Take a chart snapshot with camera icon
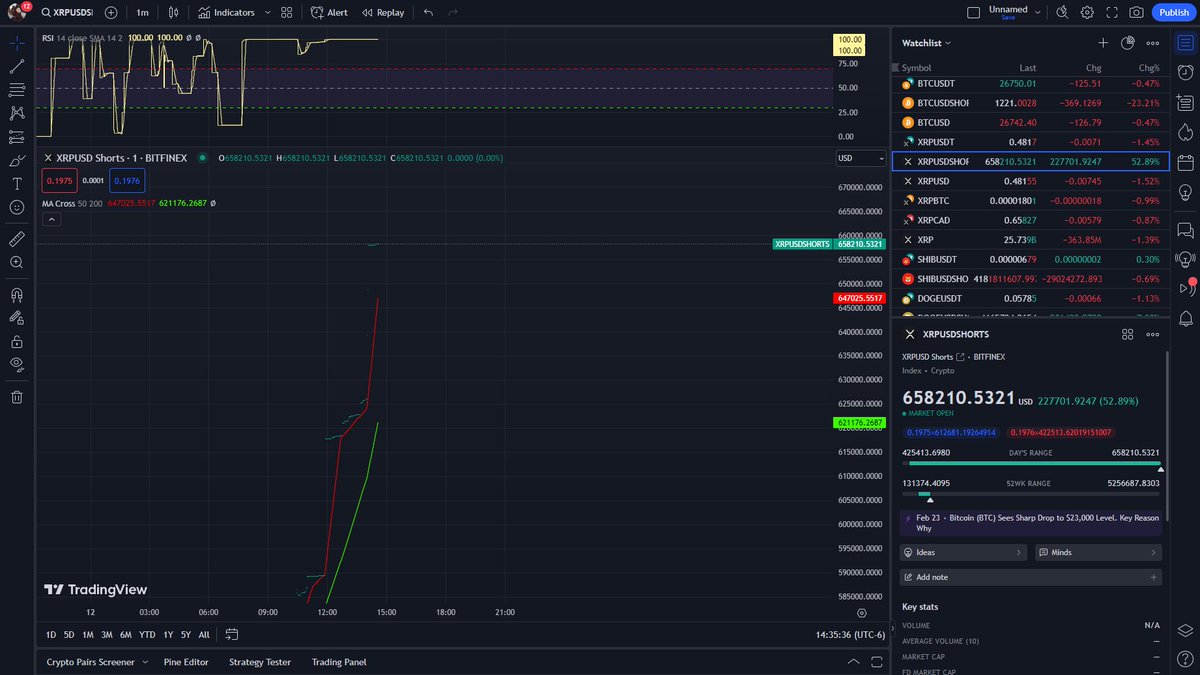Viewport: 1200px width, 675px height. [x=1136, y=13]
